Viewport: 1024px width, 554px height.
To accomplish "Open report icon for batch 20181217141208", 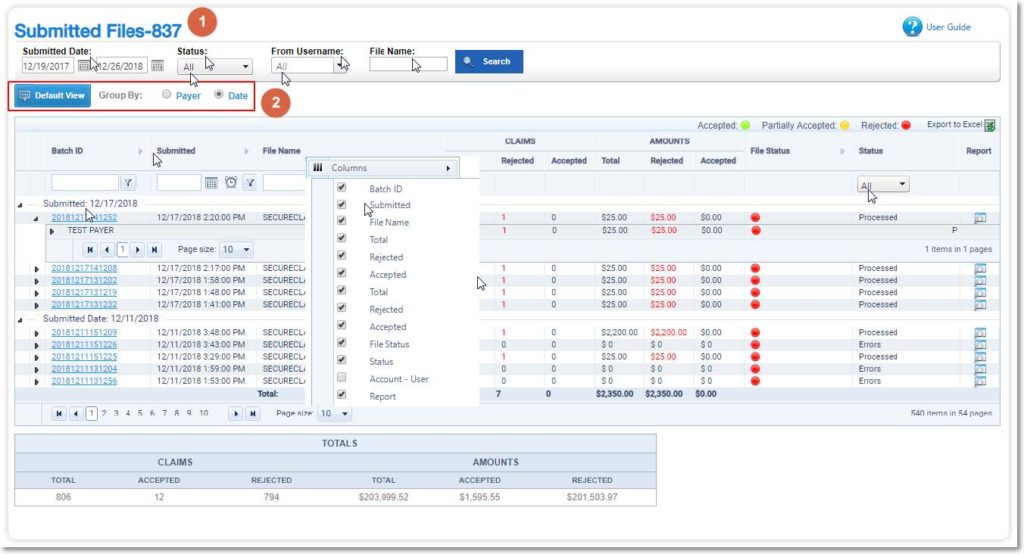I will tap(980, 269).
